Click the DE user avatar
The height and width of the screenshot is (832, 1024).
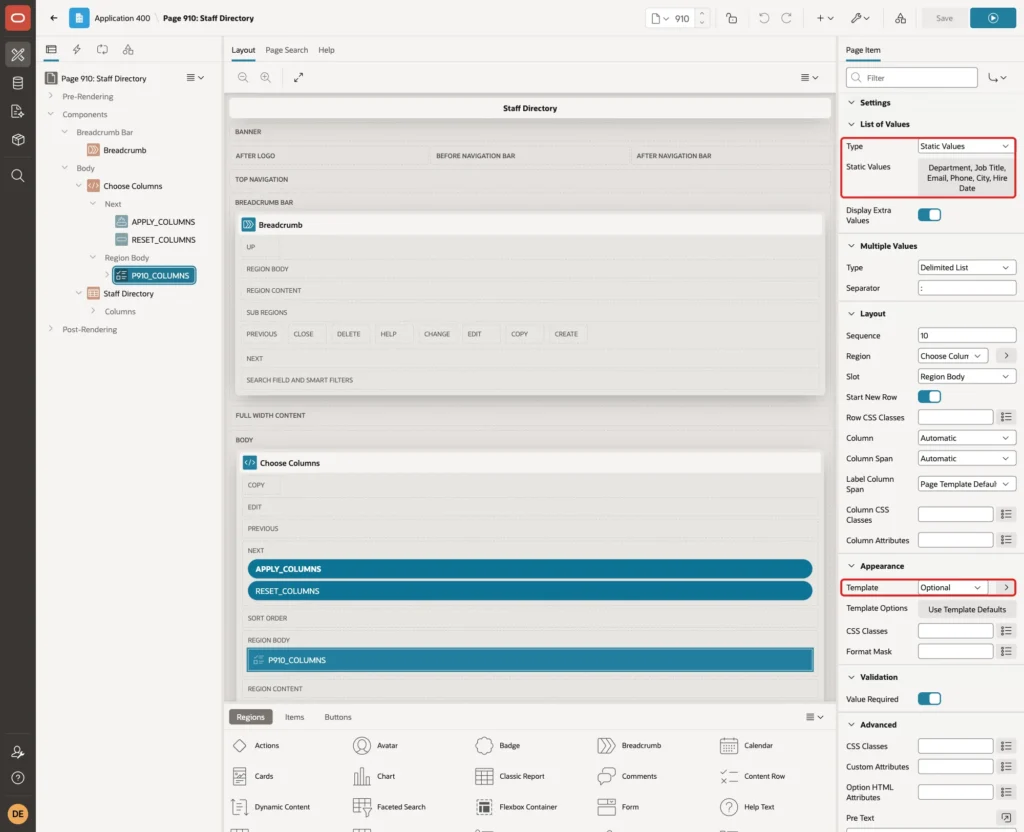click(x=18, y=814)
